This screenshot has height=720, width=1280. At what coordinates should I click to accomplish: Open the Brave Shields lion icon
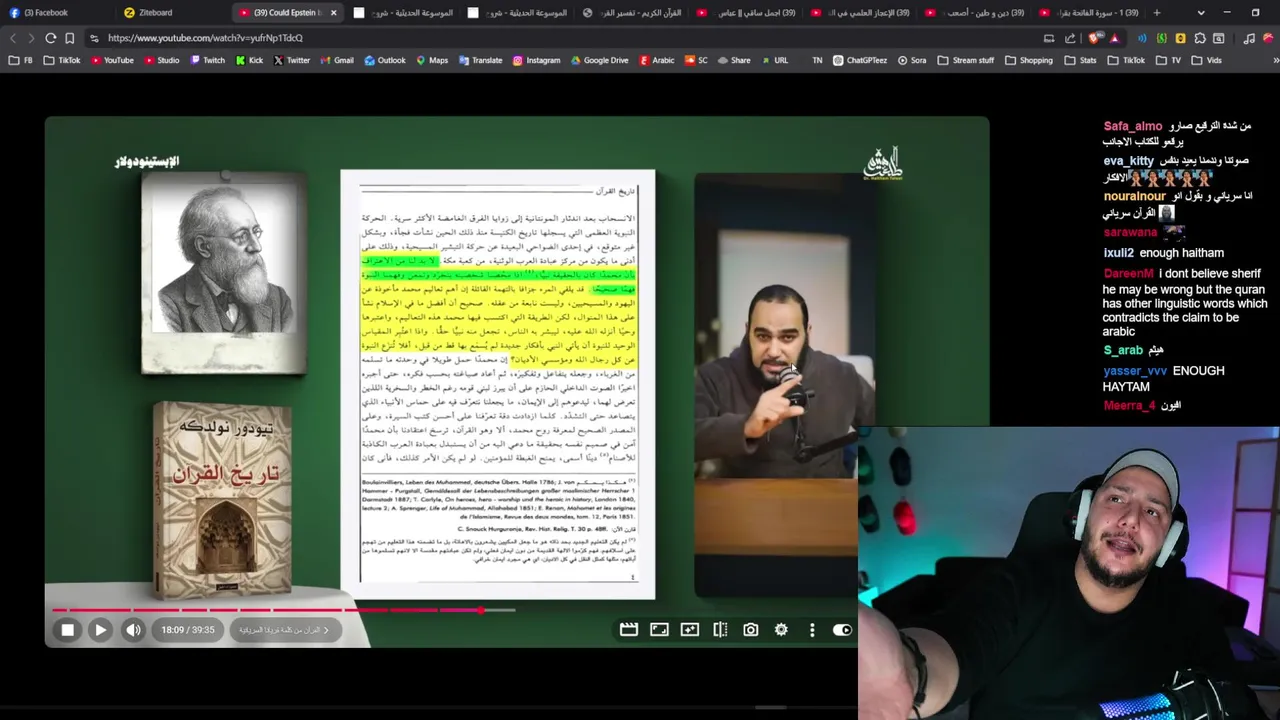[1096, 38]
